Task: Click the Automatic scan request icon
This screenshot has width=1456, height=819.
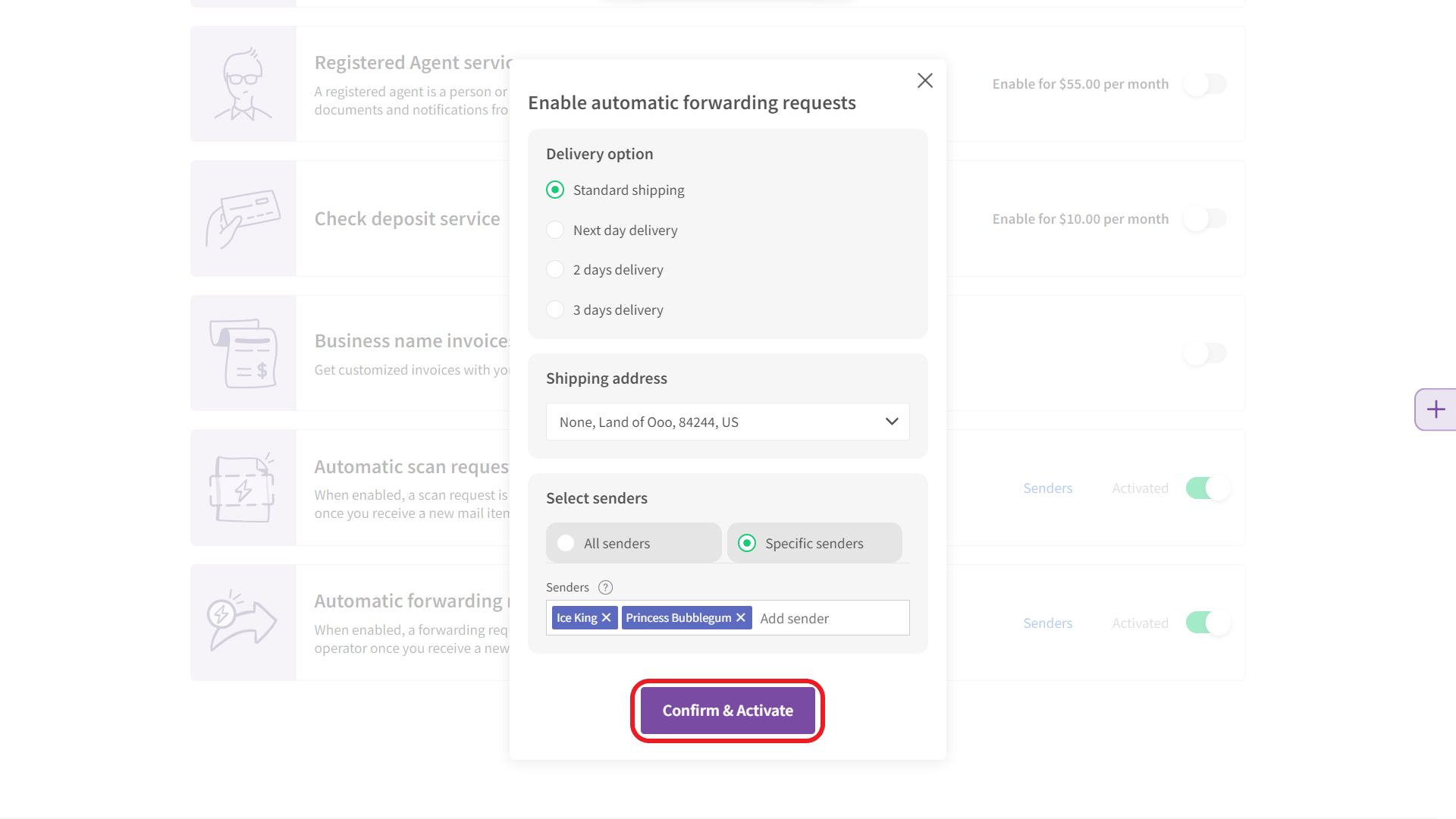Action: pyautogui.click(x=243, y=488)
